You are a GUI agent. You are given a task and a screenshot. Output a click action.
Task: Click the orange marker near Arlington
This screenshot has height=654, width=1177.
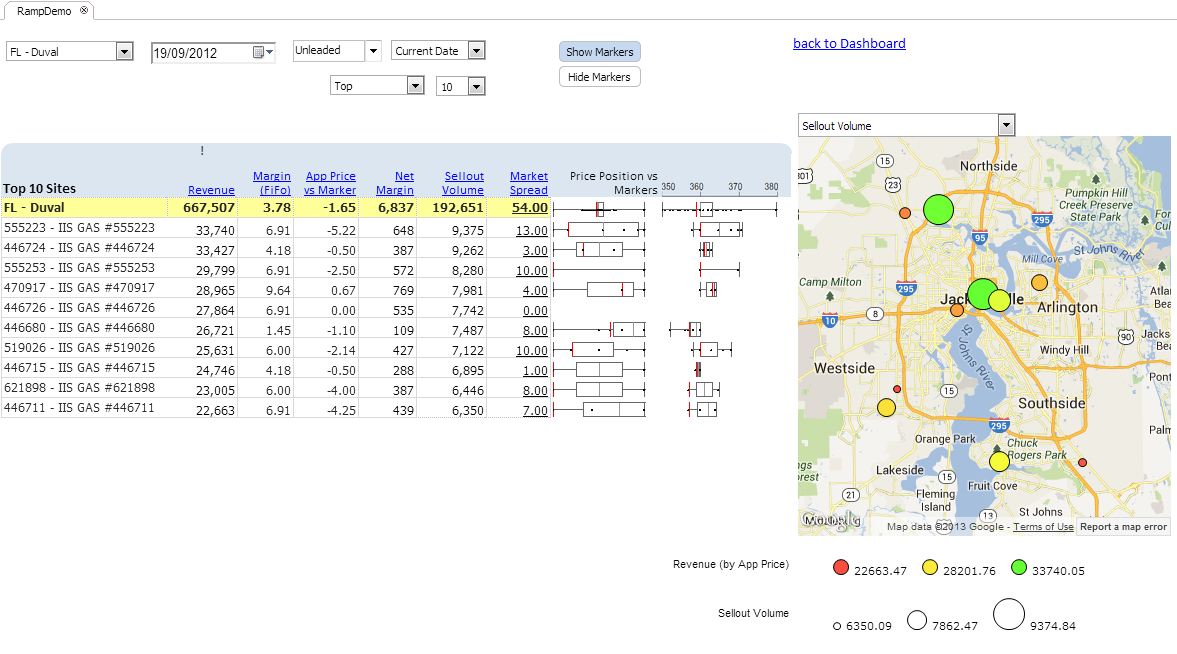[1039, 283]
